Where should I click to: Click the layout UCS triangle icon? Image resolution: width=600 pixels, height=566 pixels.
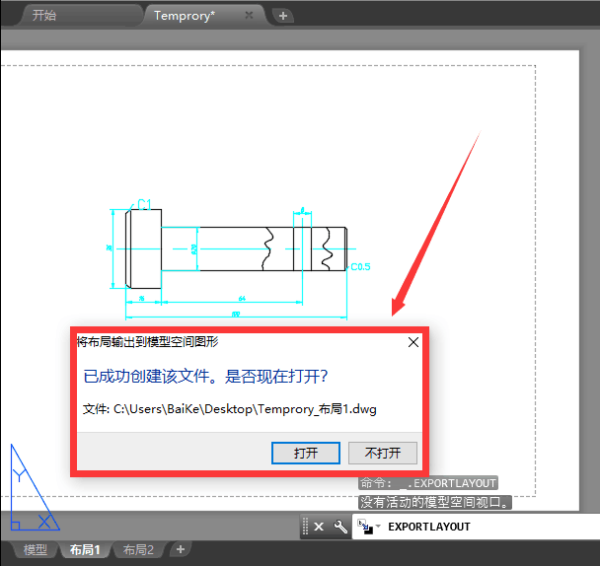[34, 488]
